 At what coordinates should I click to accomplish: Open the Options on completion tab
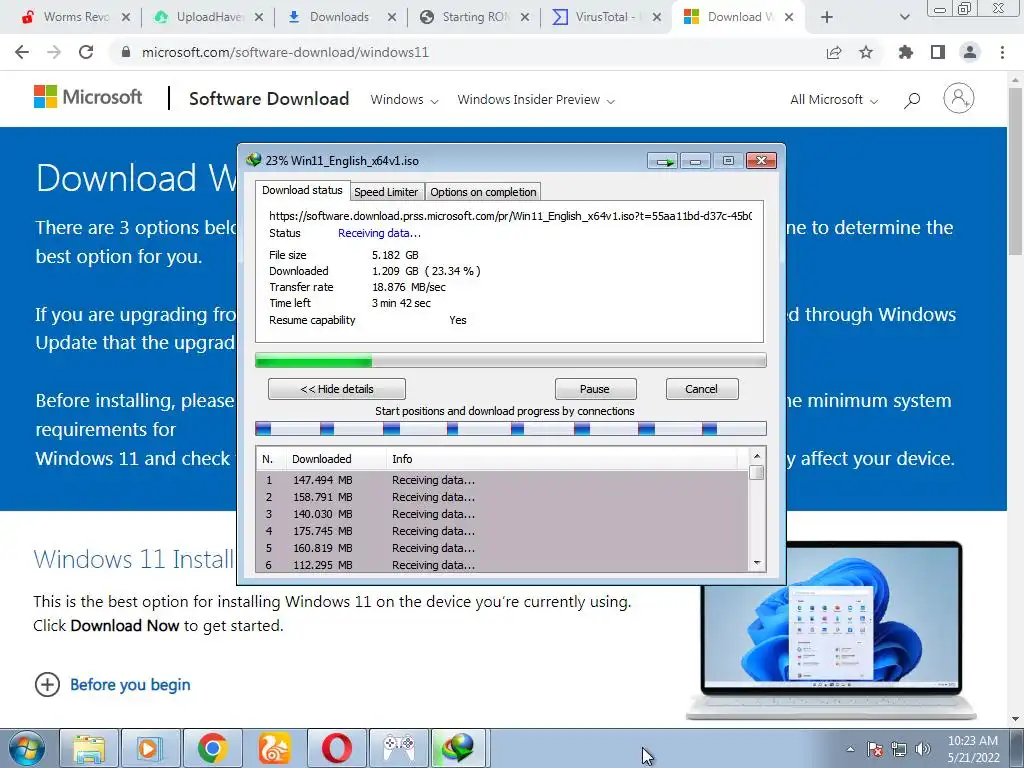coord(483,192)
